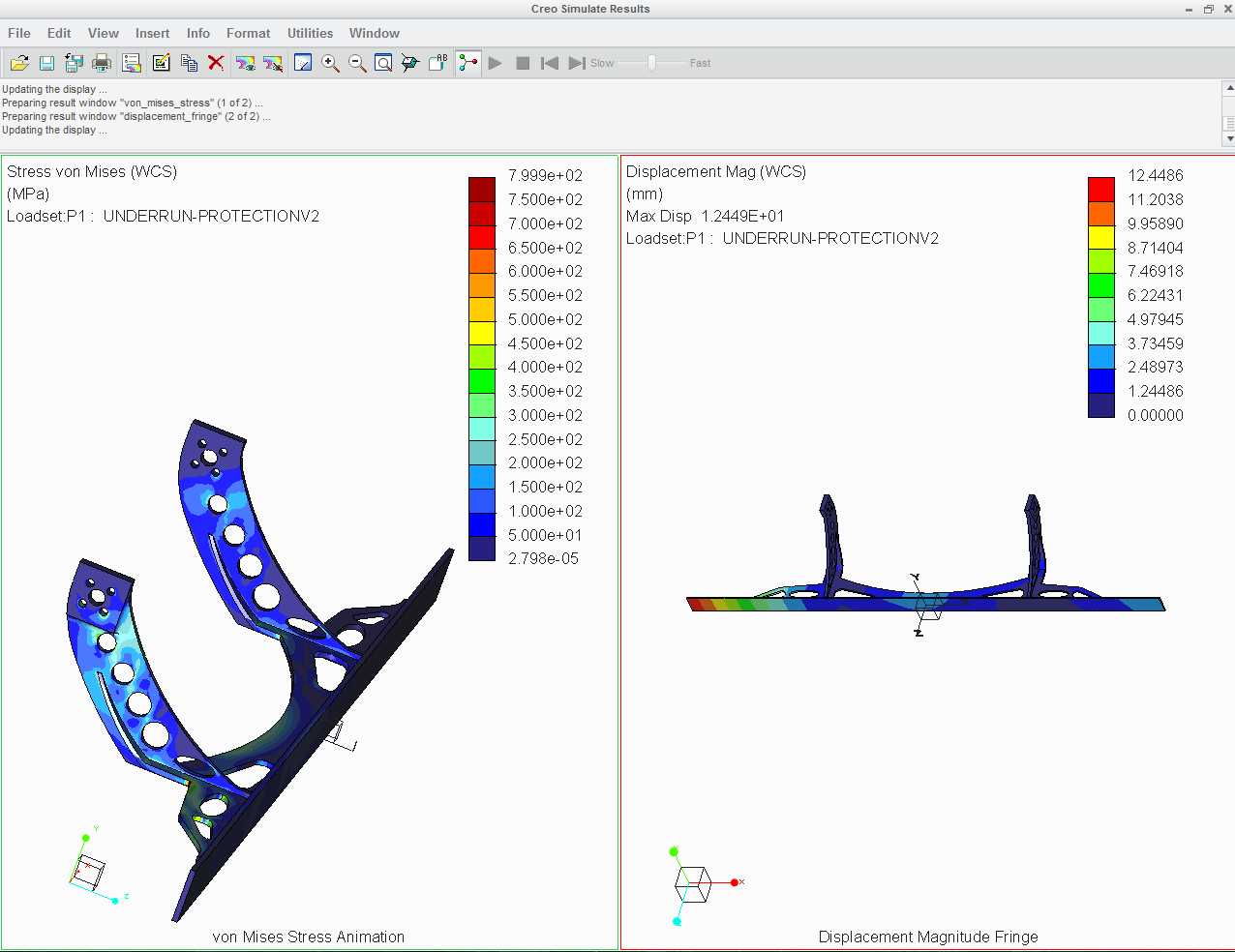The height and width of the screenshot is (952, 1235).
Task: Click the message log scrollbar down arrow
Action: coord(1229,139)
